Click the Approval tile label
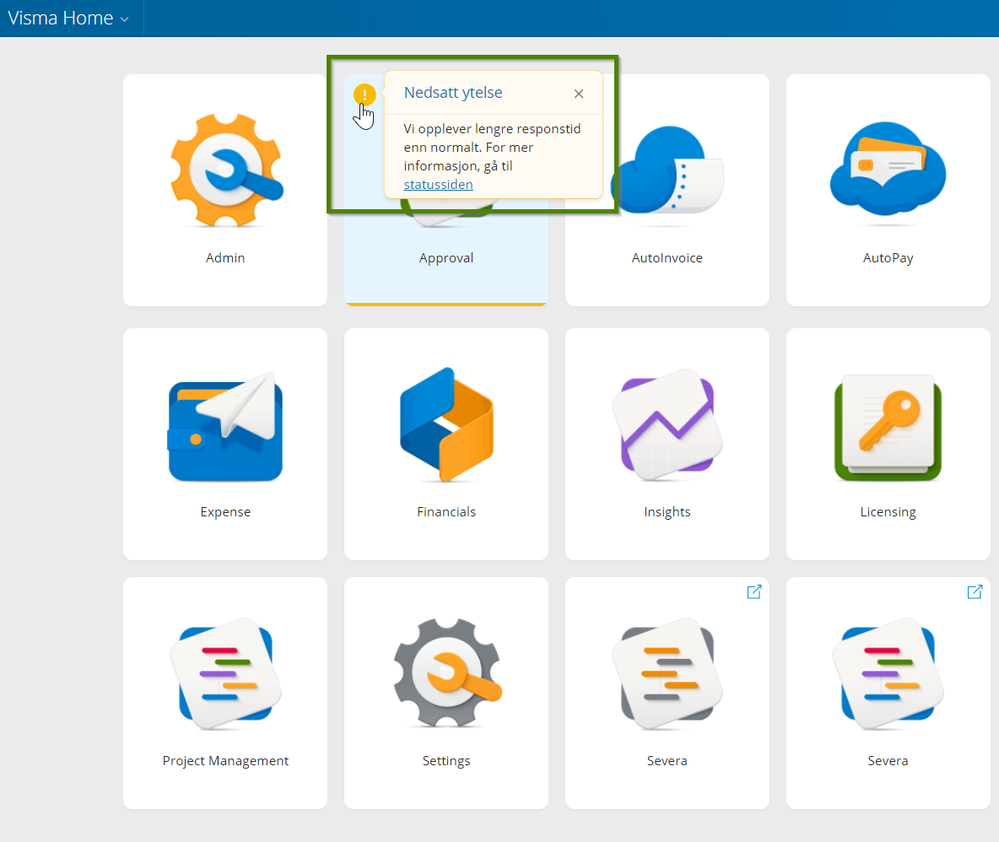 [446, 258]
